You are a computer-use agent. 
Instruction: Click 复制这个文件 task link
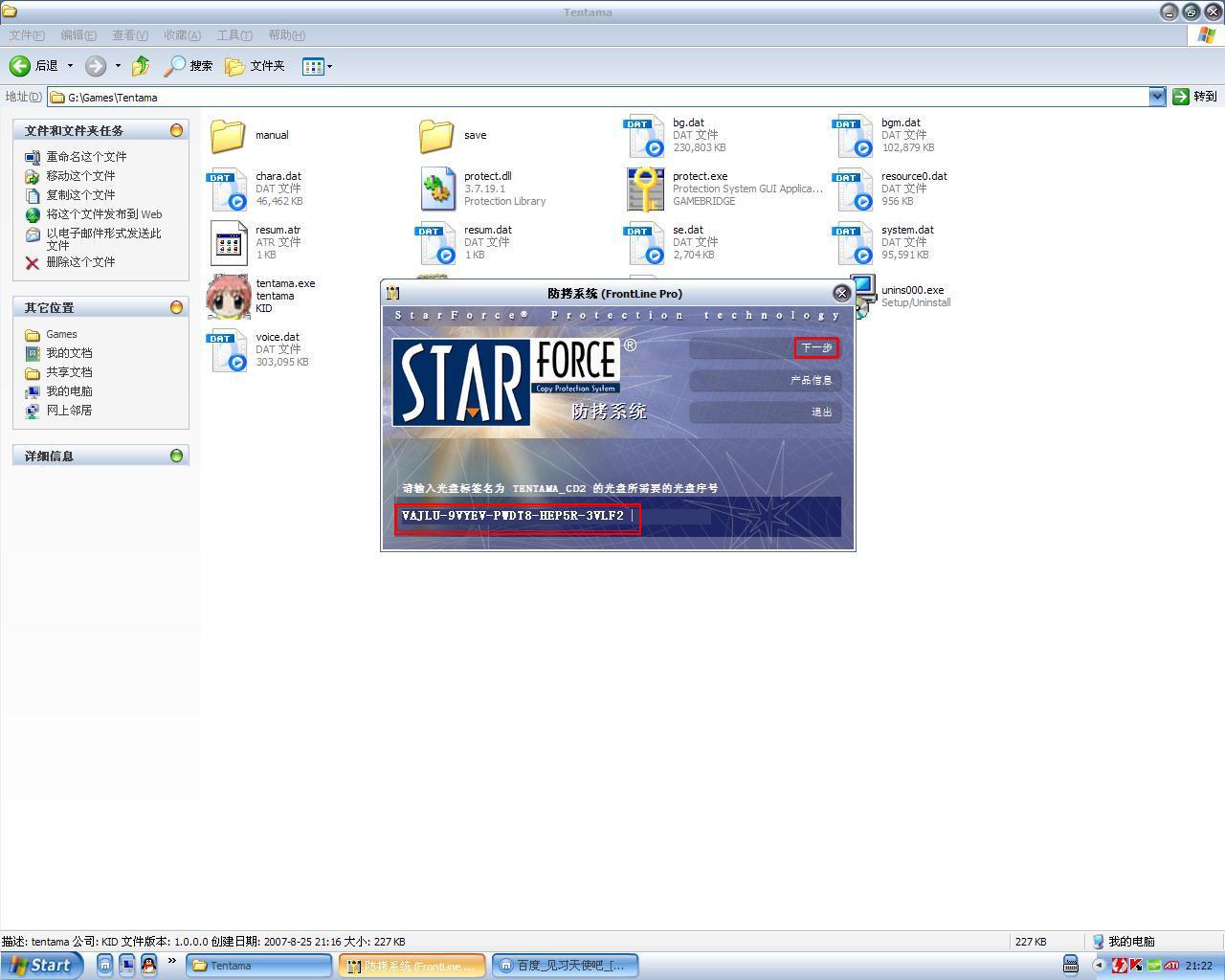(x=80, y=195)
